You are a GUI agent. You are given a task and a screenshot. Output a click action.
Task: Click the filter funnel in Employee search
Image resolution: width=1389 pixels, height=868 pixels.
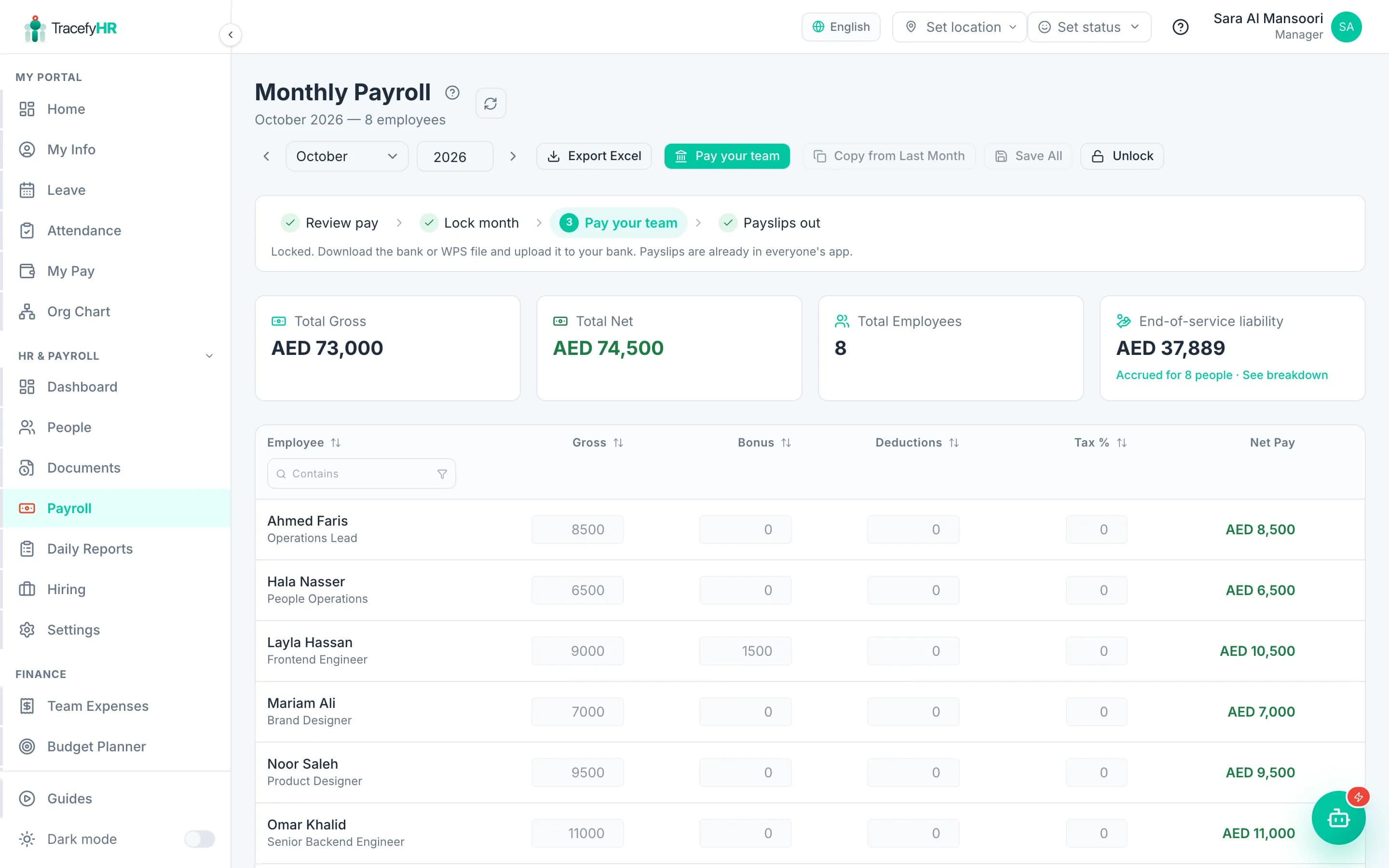coord(442,474)
